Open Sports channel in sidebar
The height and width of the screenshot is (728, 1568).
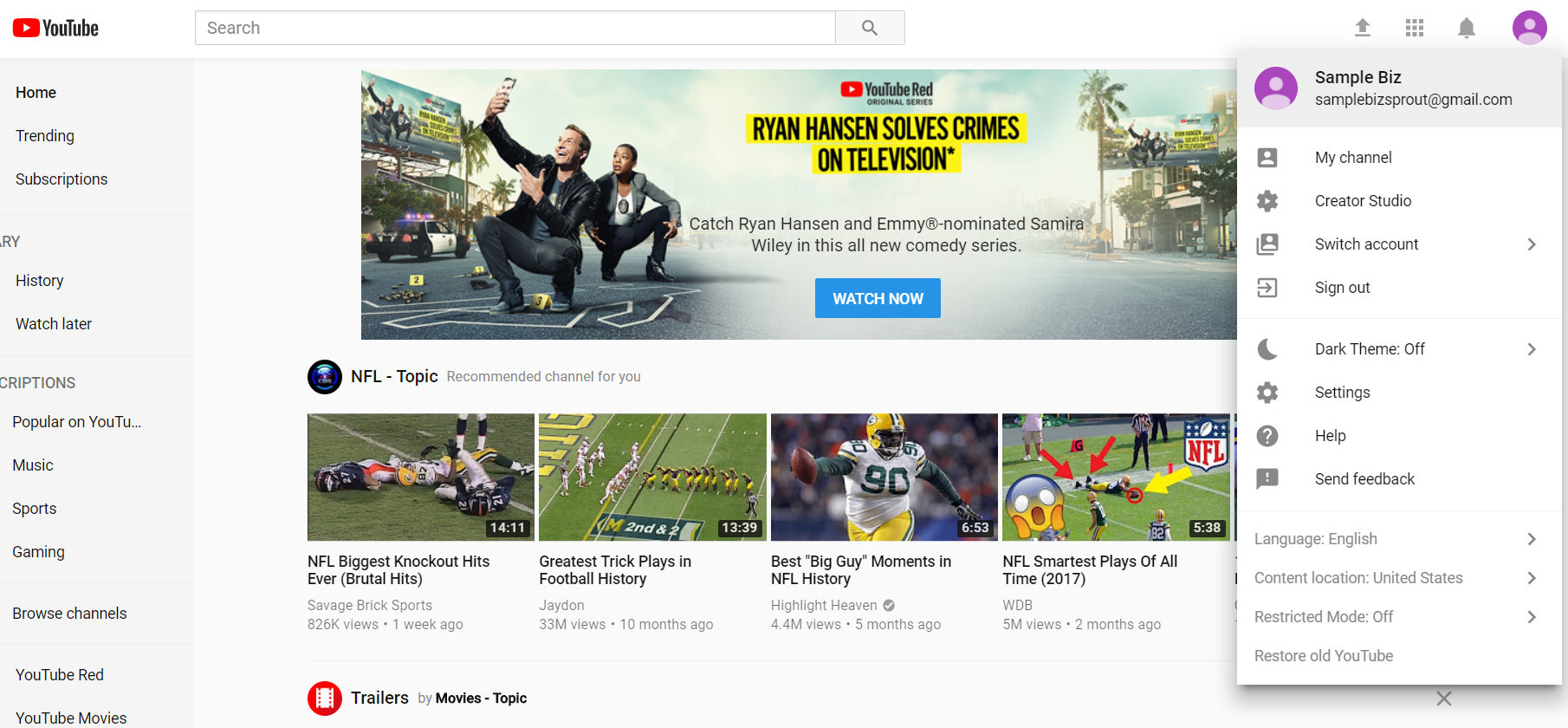click(35, 509)
